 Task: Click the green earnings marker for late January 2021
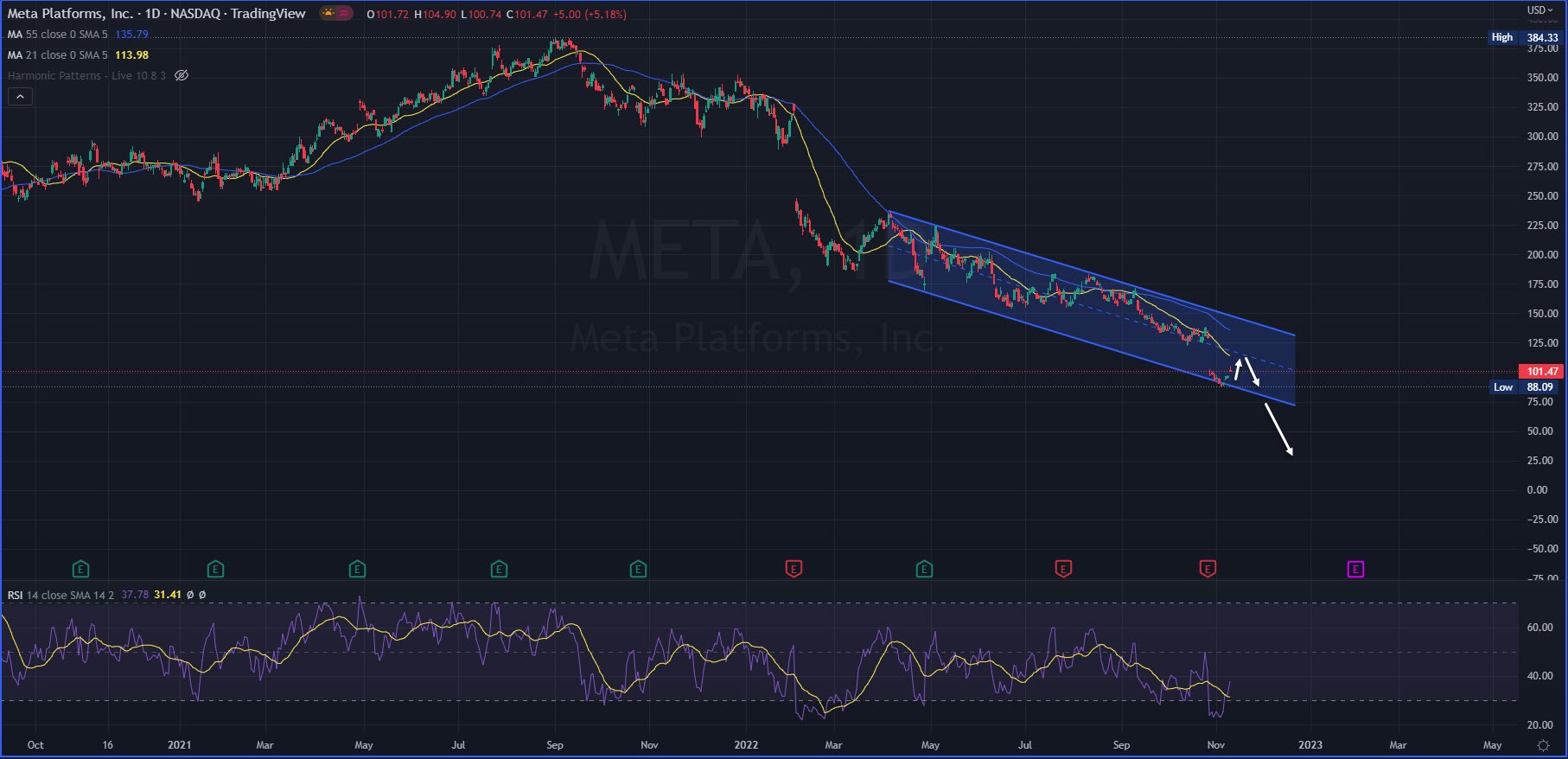pyautogui.click(x=216, y=569)
